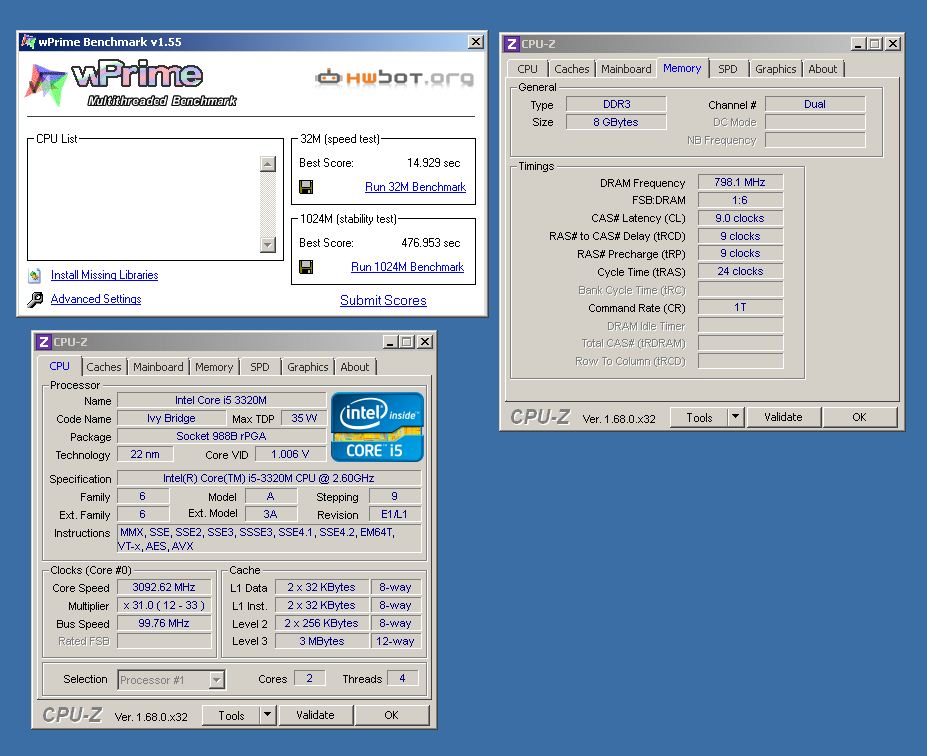This screenshot has height=756, width=927.
Task: Click the Threads count value 4
Action: click(403, 678)
